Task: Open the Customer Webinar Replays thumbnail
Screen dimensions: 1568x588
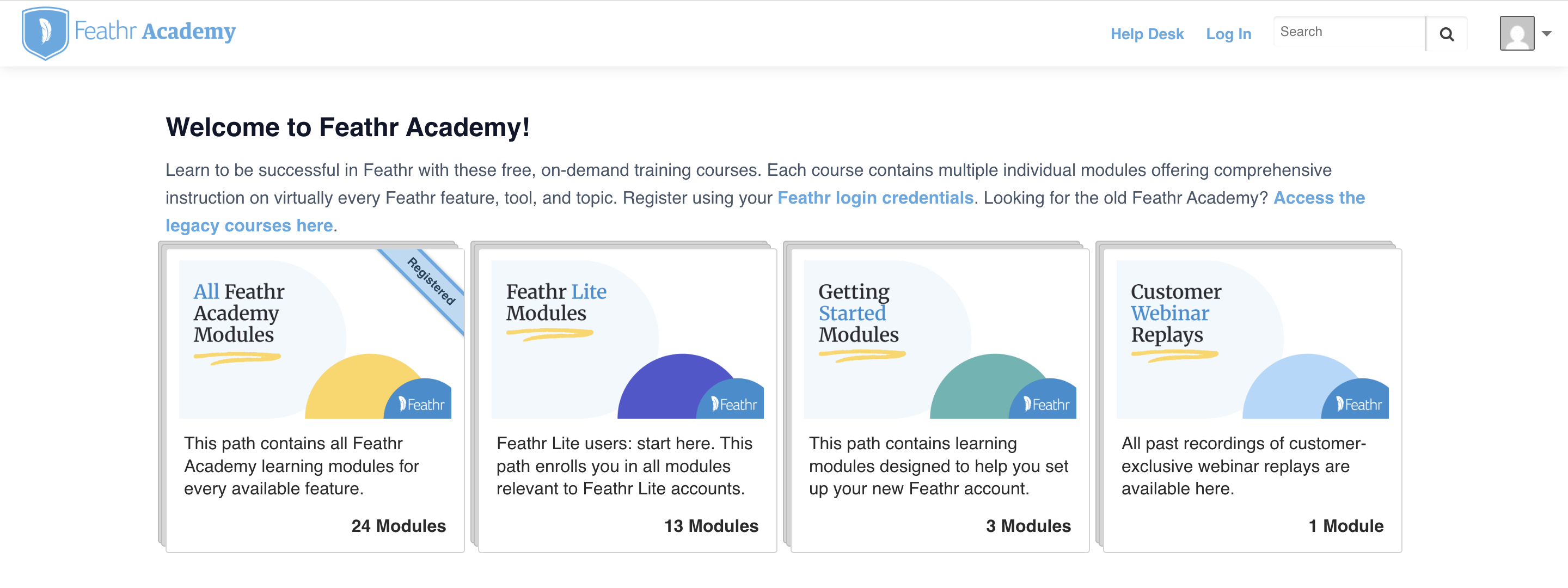Action: click(1252, 339)
